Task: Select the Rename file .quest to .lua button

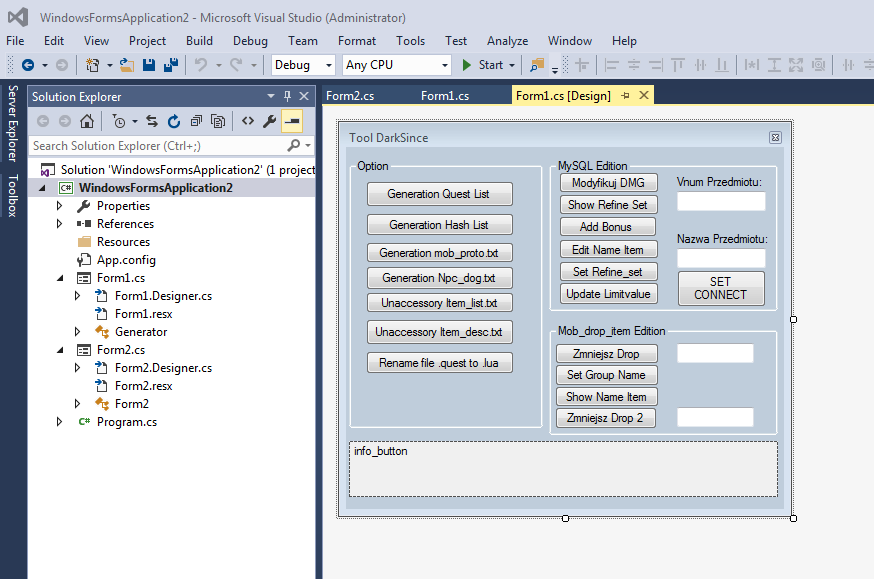Action: click(x=439, y=363)
